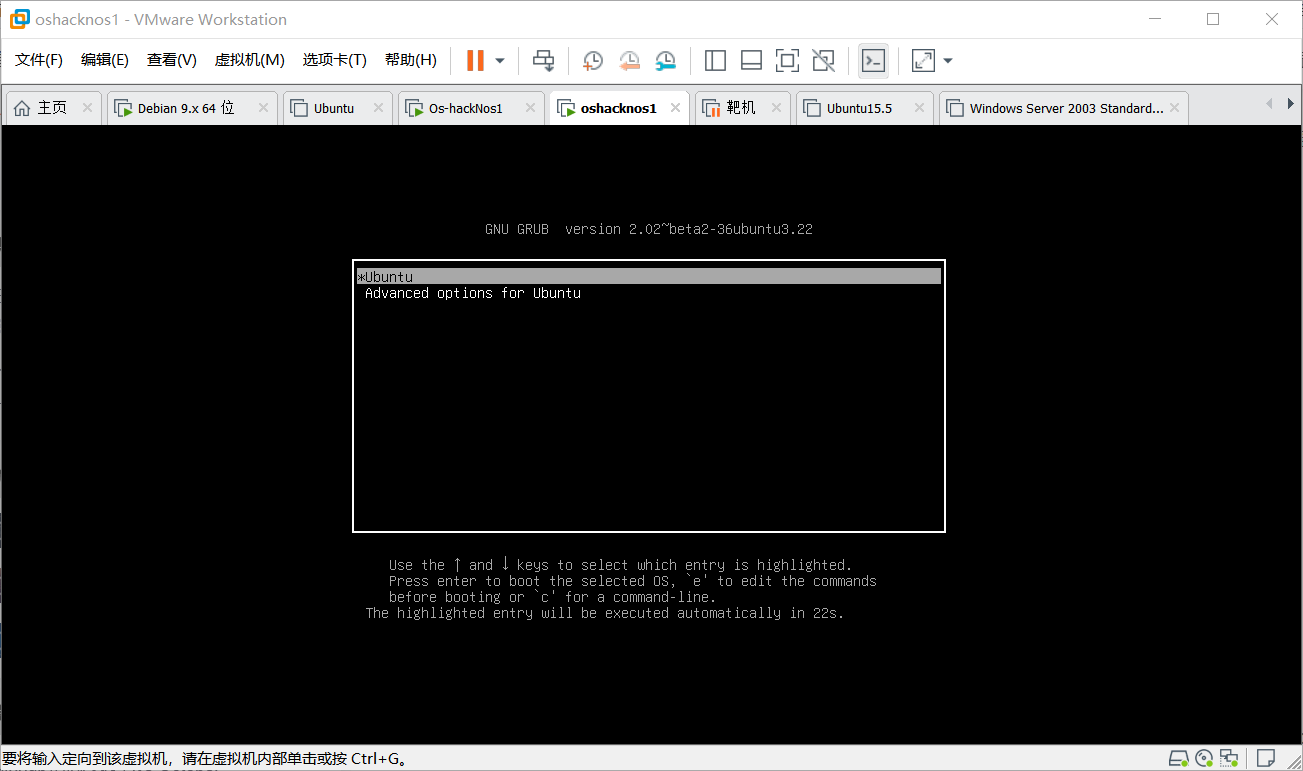Screen dimensions: 1303x771
Task: Open the 虚拟机(M) menu
Action: pos(250,60)
